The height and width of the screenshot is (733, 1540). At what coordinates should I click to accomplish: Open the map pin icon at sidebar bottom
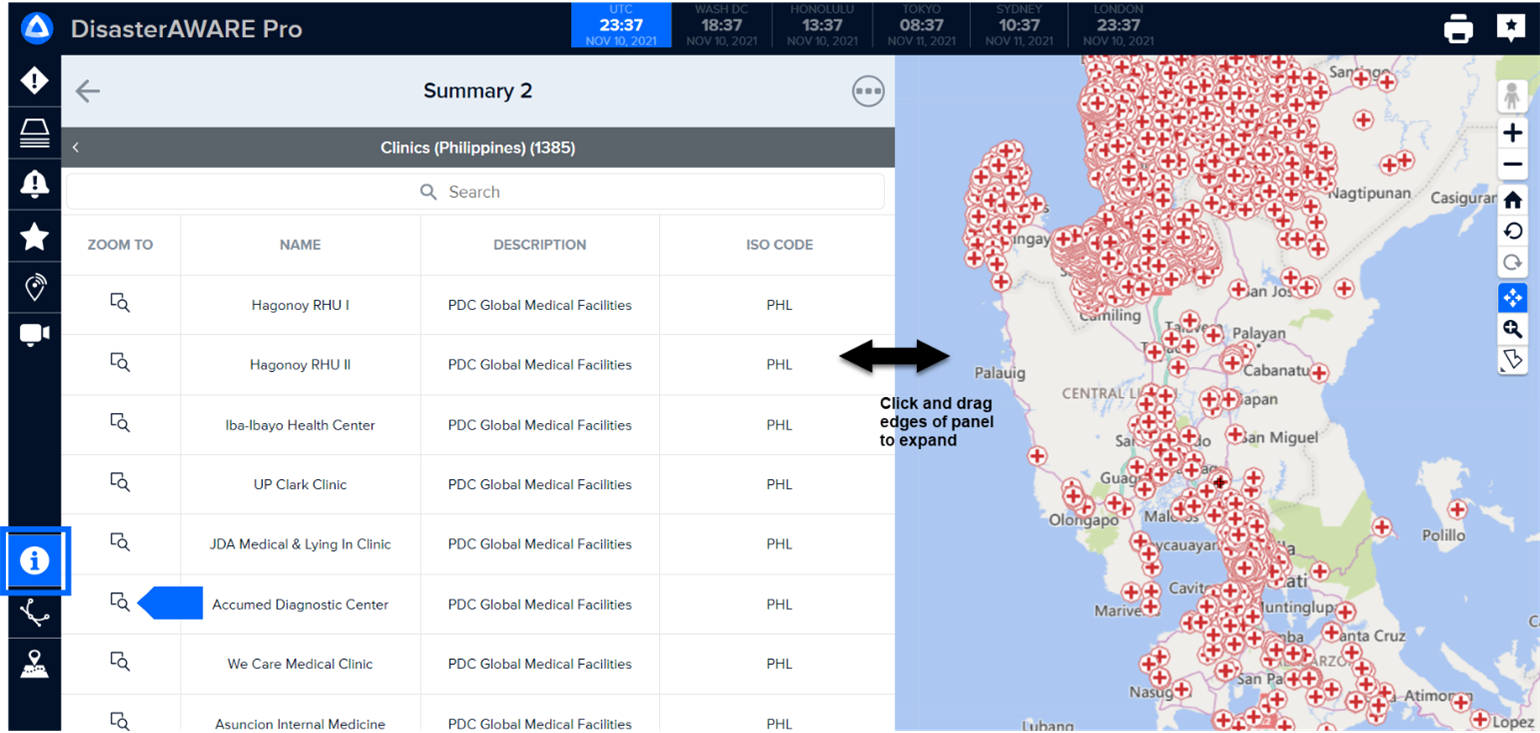click(35, 664)
